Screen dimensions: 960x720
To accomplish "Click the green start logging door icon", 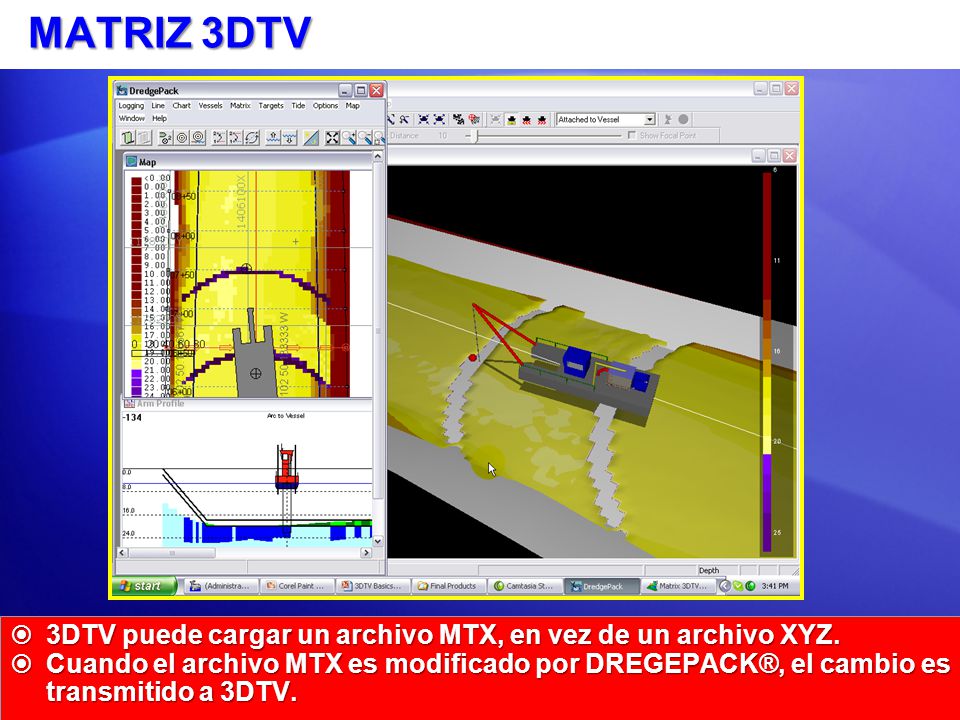I will tap(128, 137).
